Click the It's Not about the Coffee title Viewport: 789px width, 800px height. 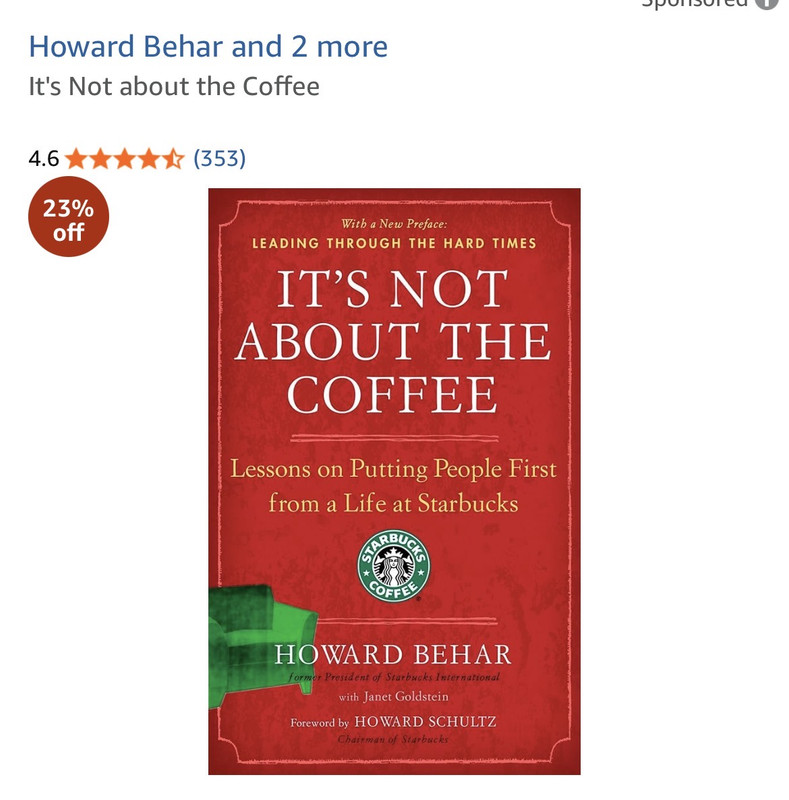tap(174, 86)
